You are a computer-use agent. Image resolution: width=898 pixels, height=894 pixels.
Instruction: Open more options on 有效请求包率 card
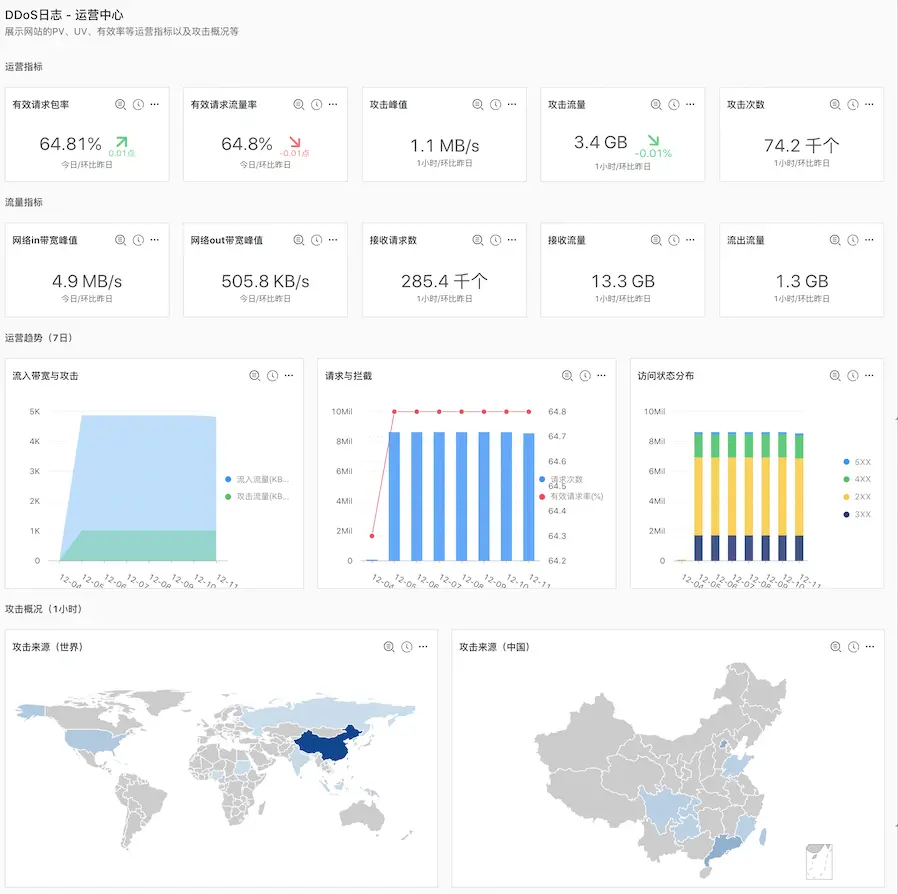(155, 104)
